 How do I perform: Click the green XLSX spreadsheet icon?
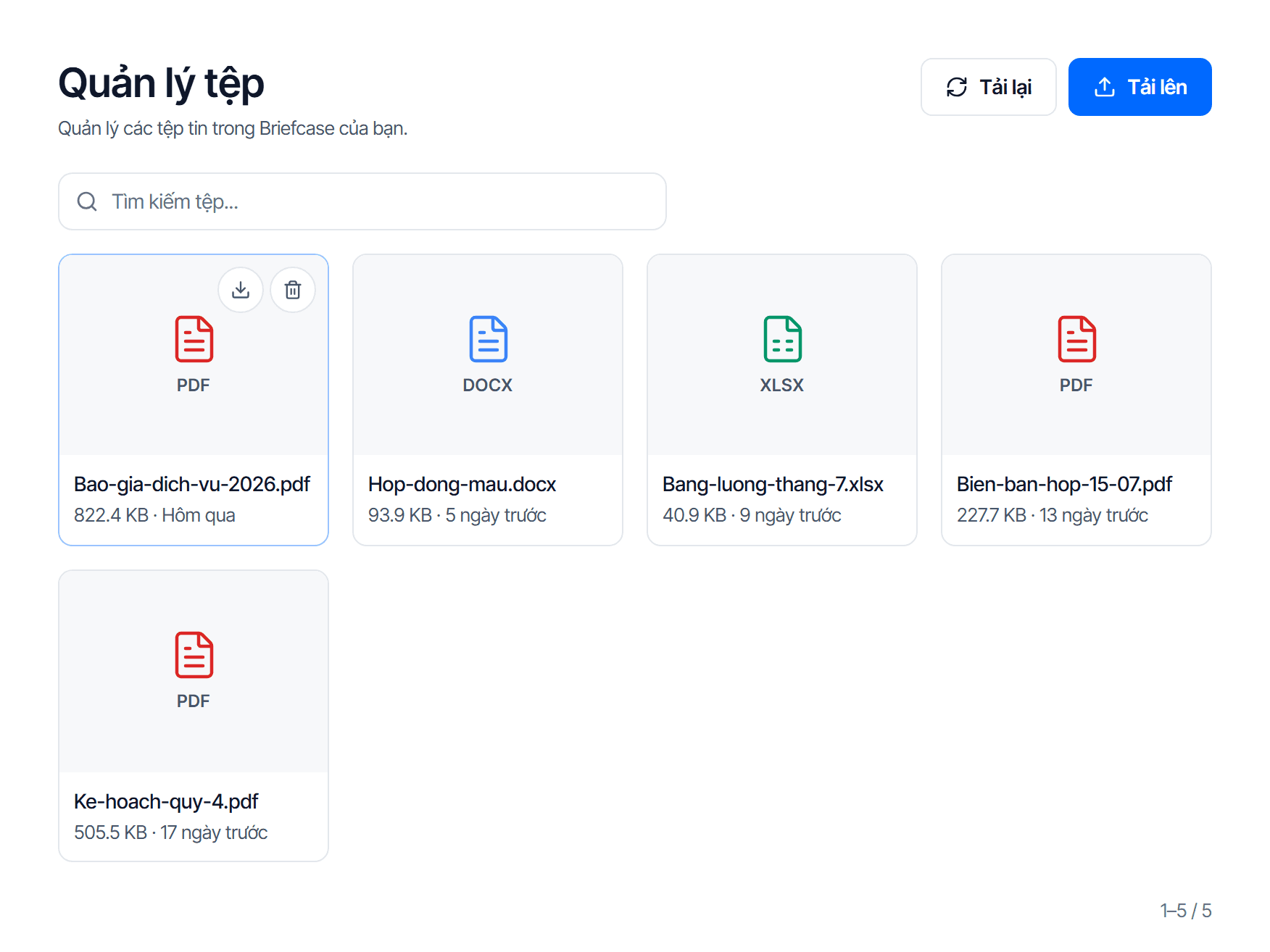(x=782, y=338)
